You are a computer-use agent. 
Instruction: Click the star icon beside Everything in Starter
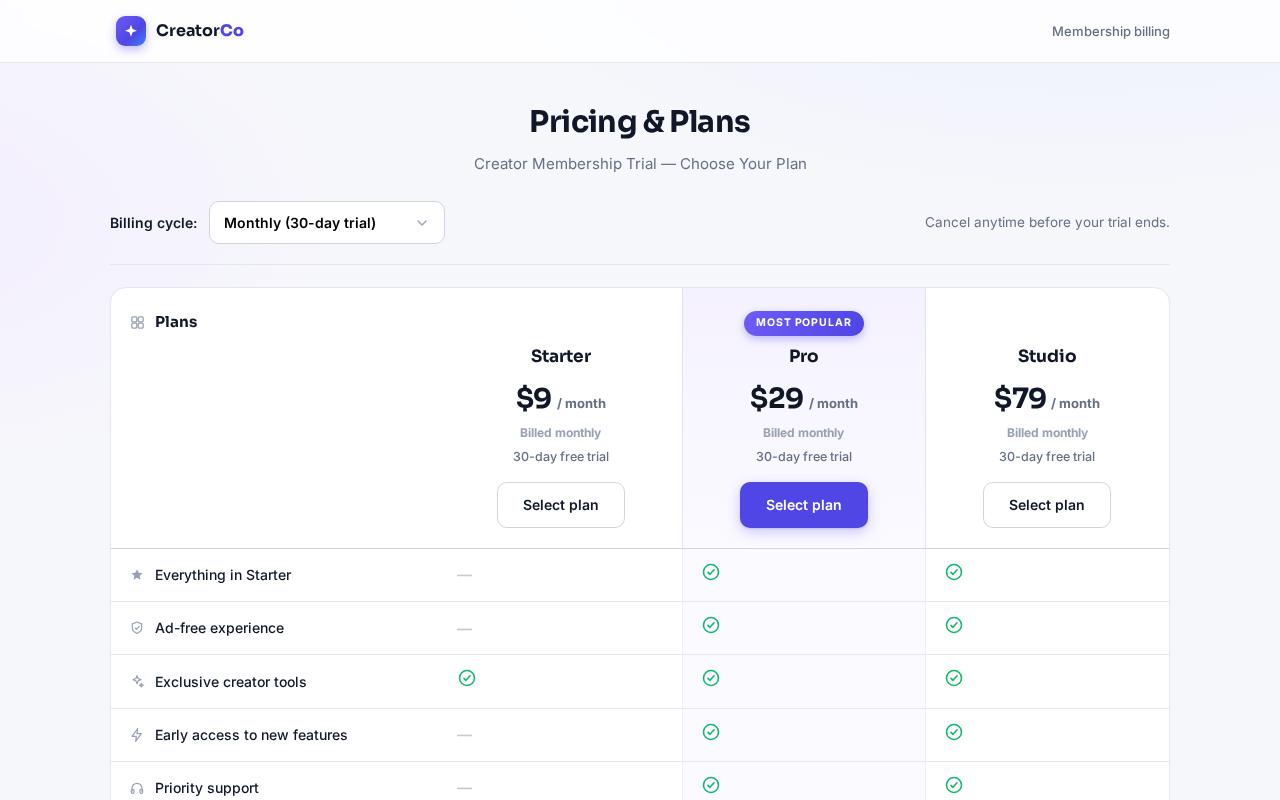click(137, 575)
